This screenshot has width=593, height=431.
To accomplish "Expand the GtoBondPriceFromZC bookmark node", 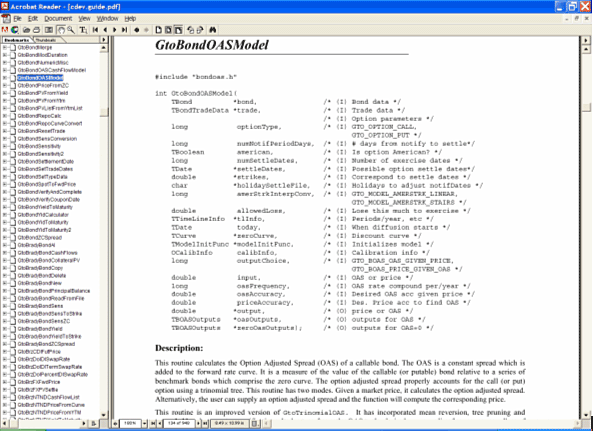I will [5, 85].
